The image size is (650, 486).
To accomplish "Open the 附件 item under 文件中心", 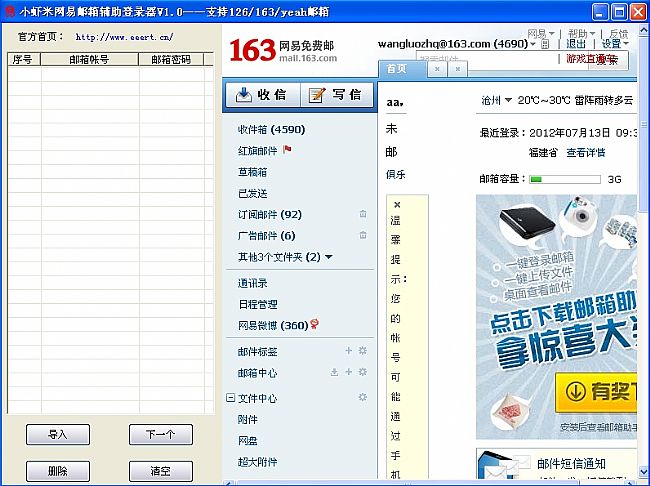I will (247, 419).
